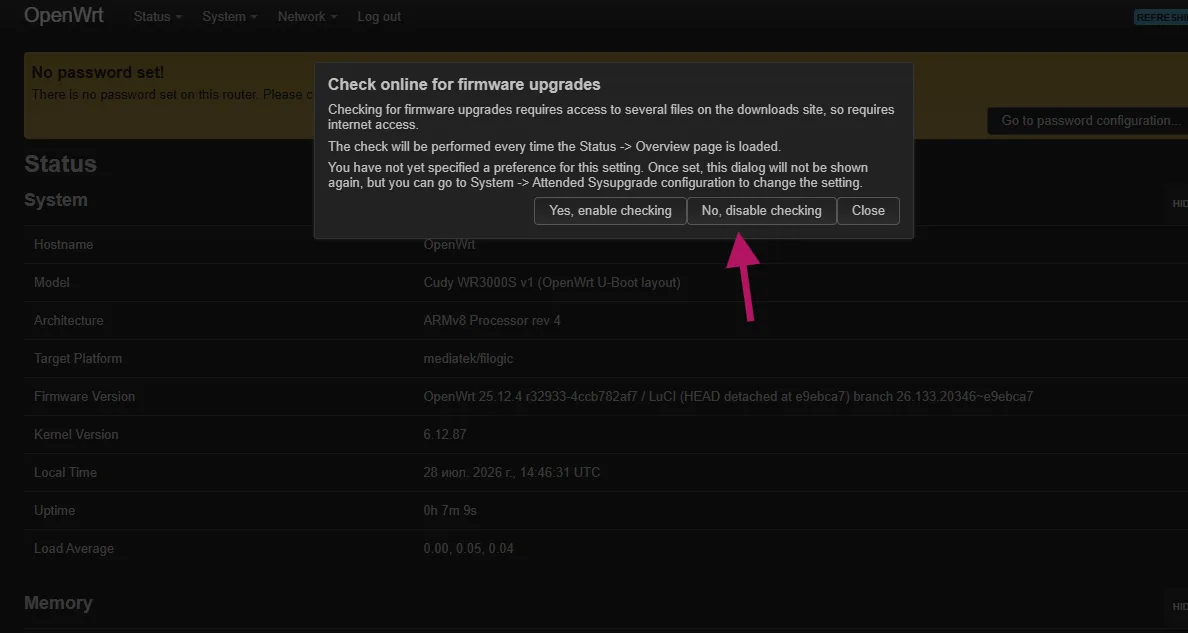Close the firmware upgrade dialog

point(868,211)
